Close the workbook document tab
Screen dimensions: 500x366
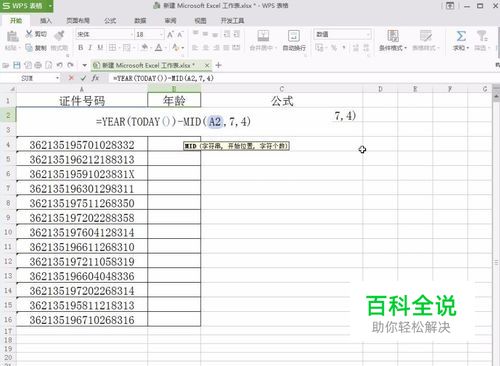207,65
